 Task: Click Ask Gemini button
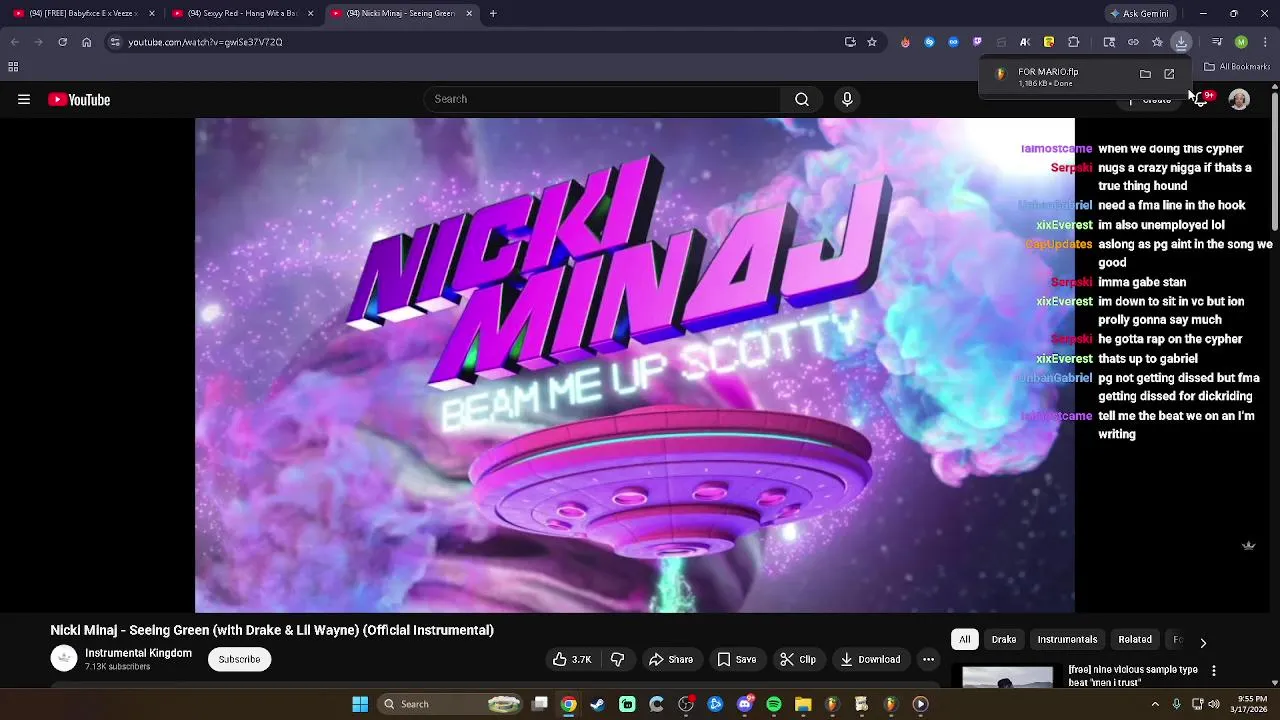(1139, 13)
